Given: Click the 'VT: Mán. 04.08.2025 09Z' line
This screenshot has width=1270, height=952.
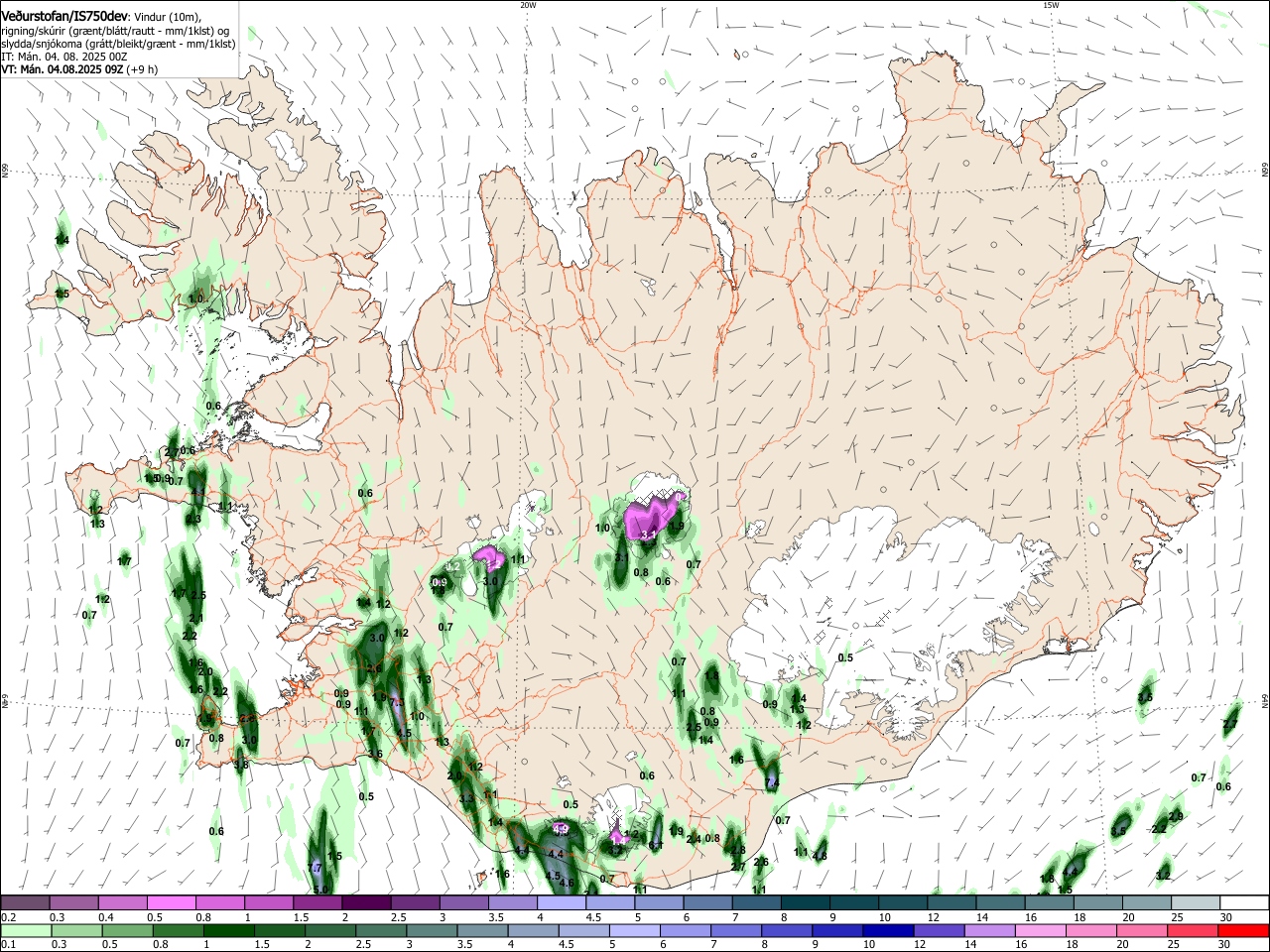Looking at the screenshot, I should pyautogui.click(x=63, y=69).
